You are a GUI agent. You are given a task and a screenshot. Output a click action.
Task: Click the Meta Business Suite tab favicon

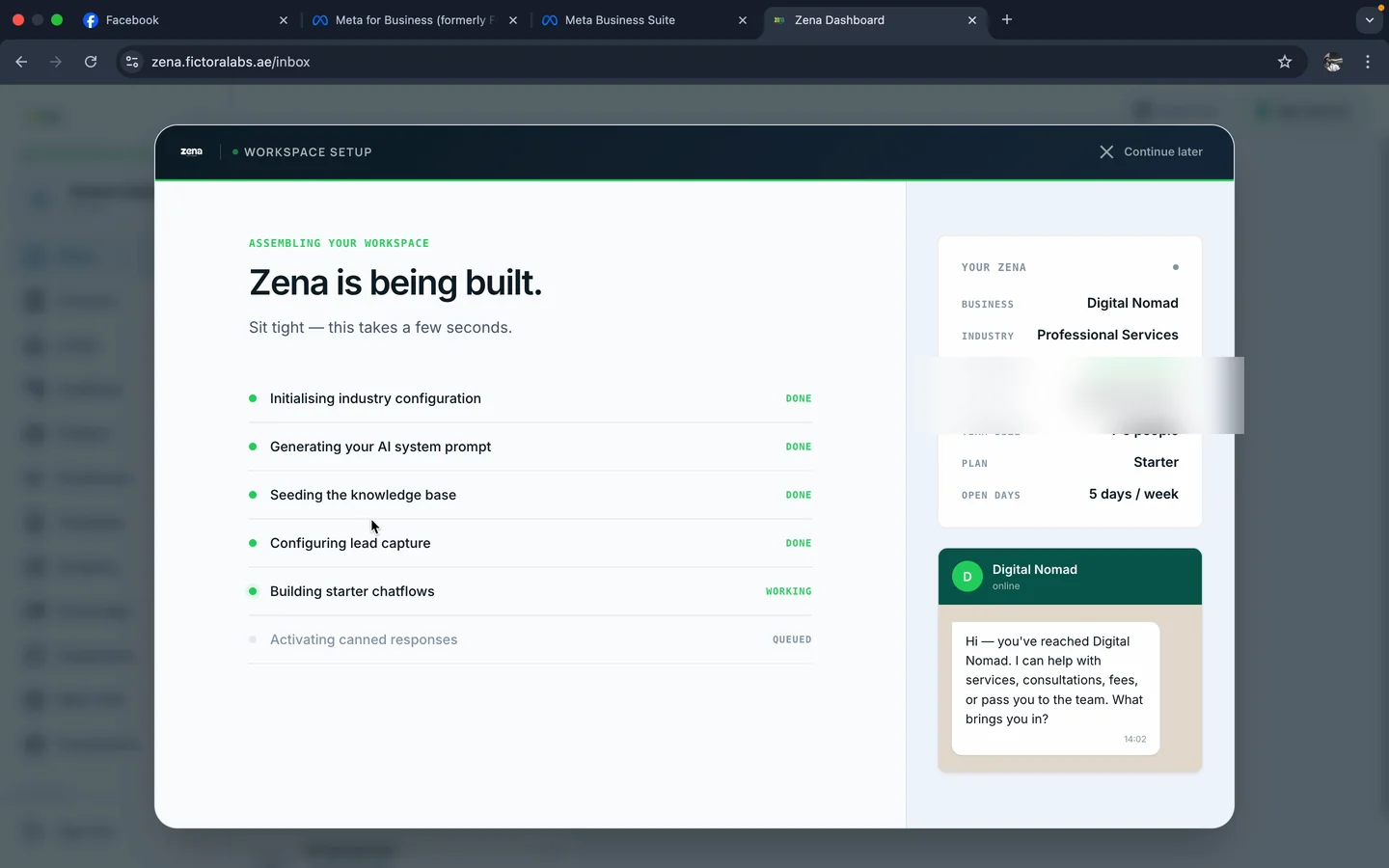tap(550, 19)
